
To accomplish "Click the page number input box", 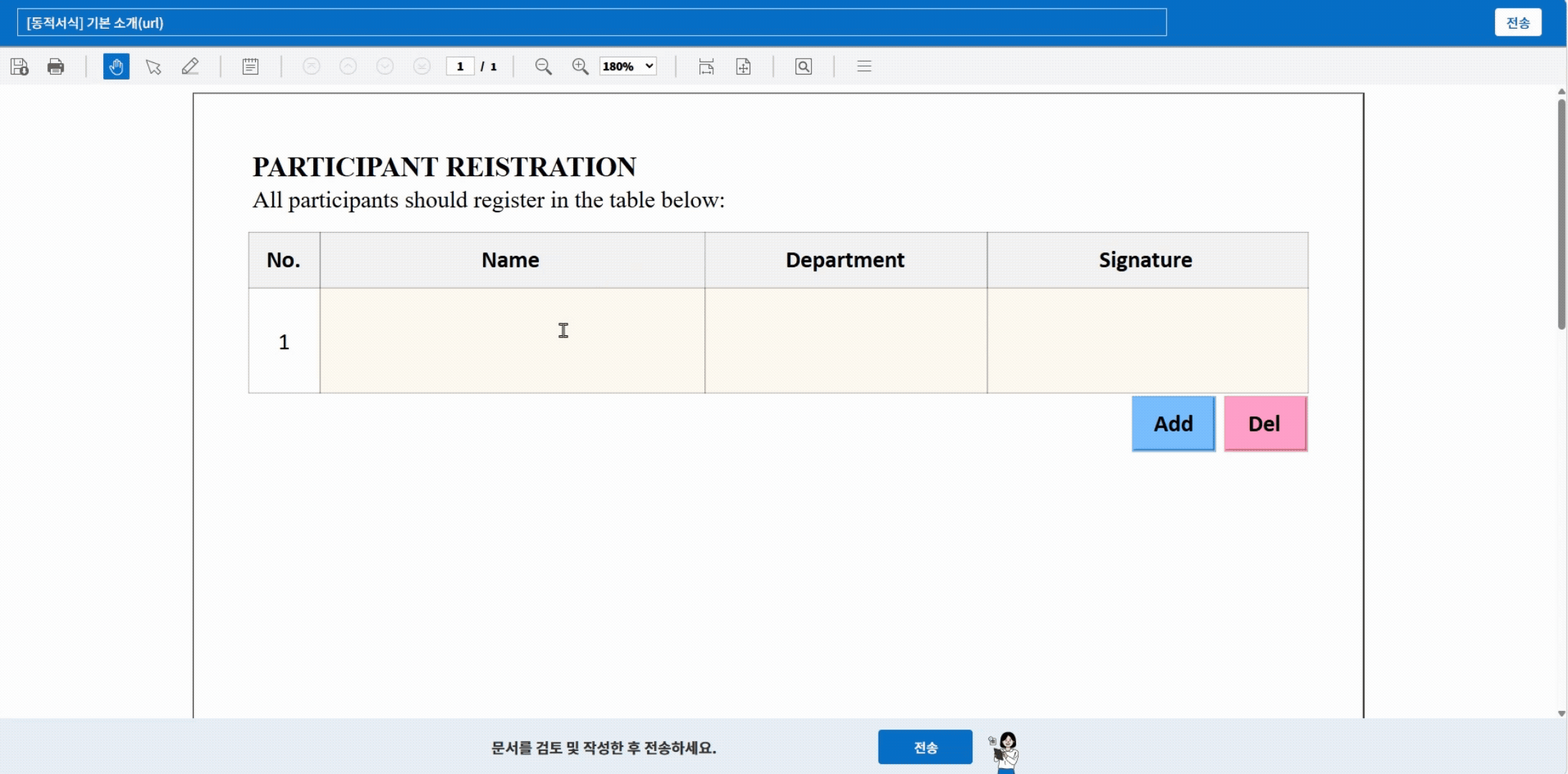I will point(460,67).
